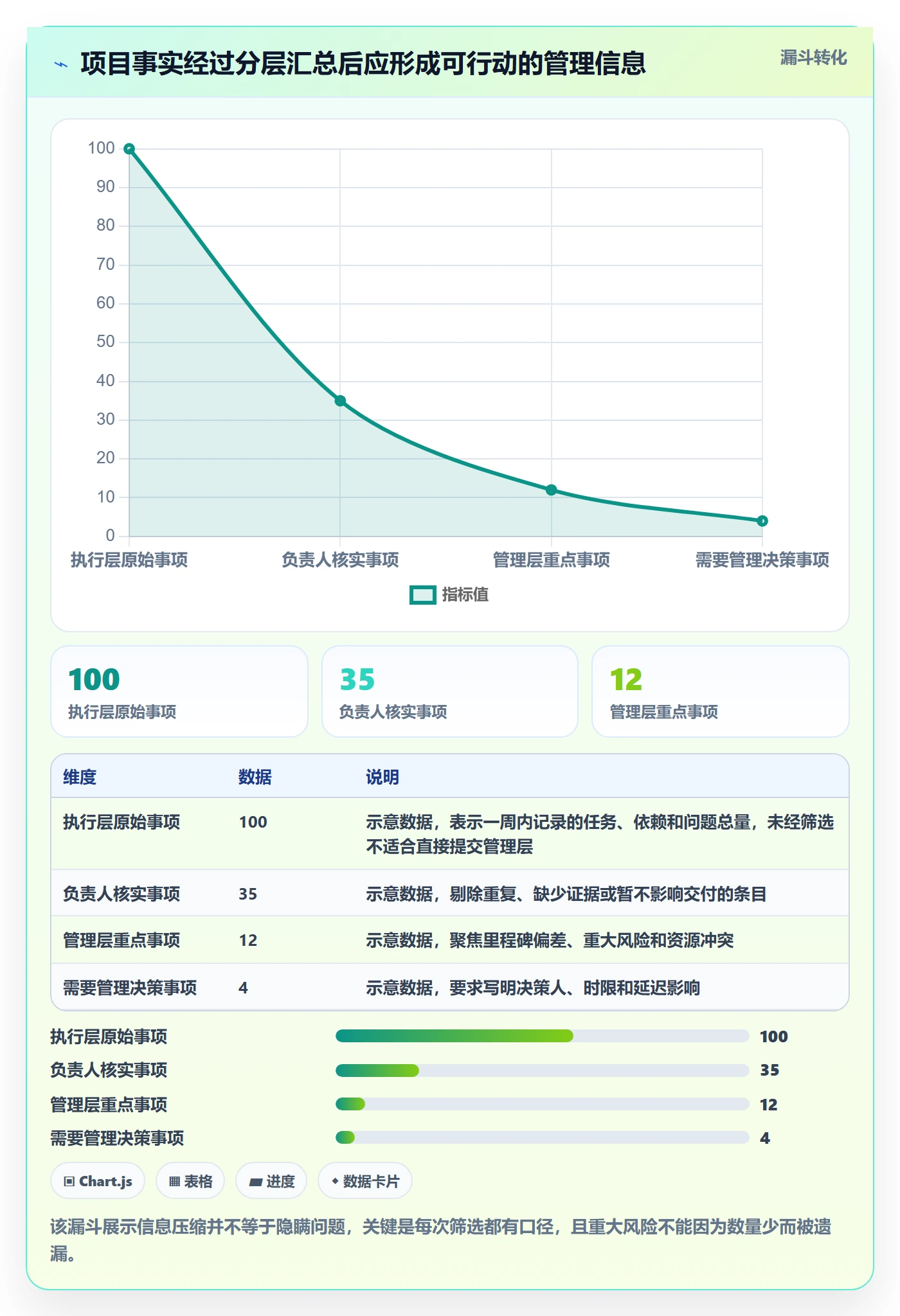The image size is (900, 1316).
Task: Click the 执行层原始事项 progress bar
Action: [542, 1036]
